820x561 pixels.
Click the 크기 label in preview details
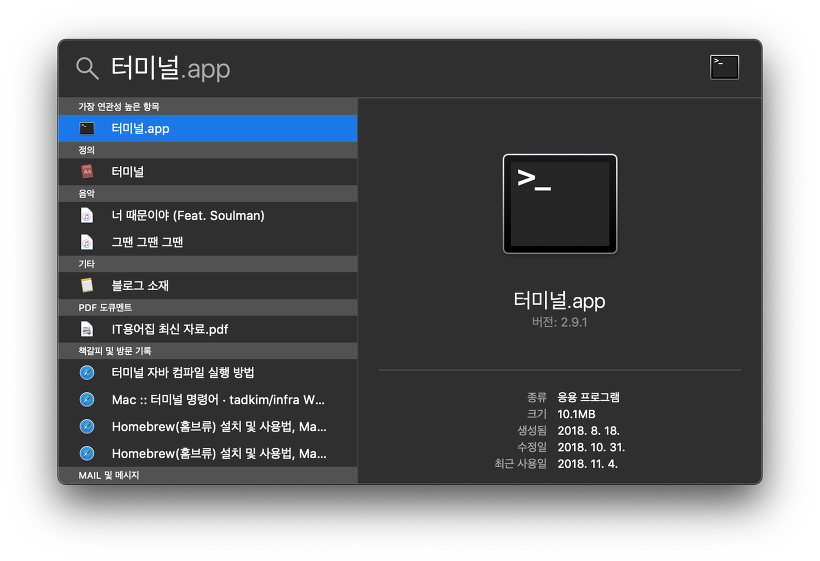coord(537,414)
